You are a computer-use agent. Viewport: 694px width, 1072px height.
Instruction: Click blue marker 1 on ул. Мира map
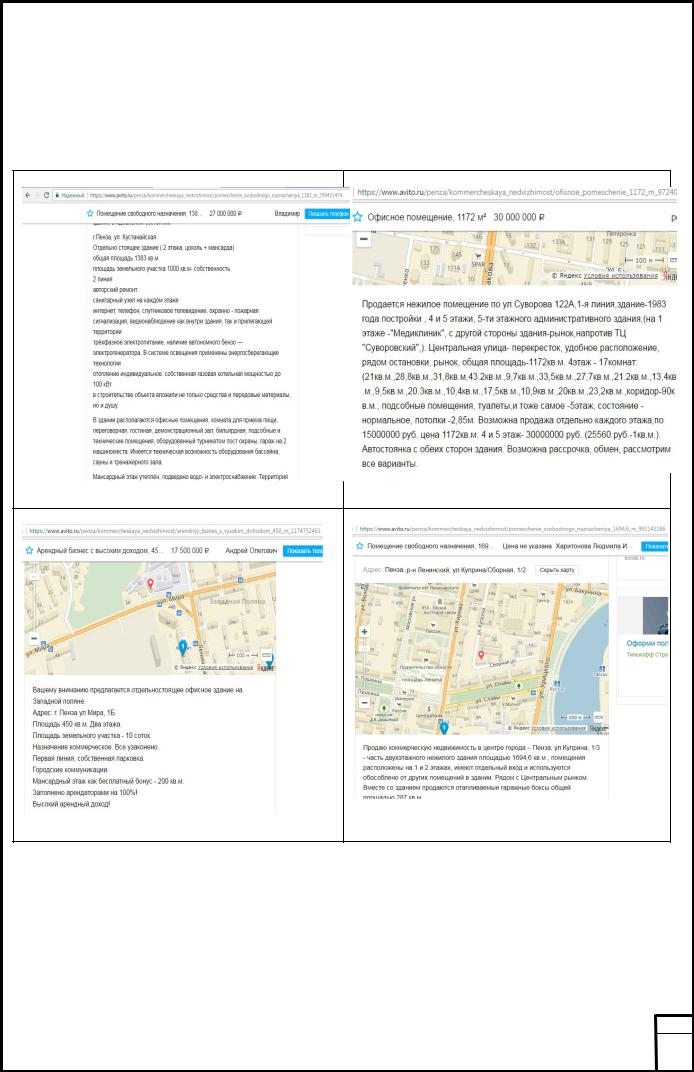click(x=183, y=647)
